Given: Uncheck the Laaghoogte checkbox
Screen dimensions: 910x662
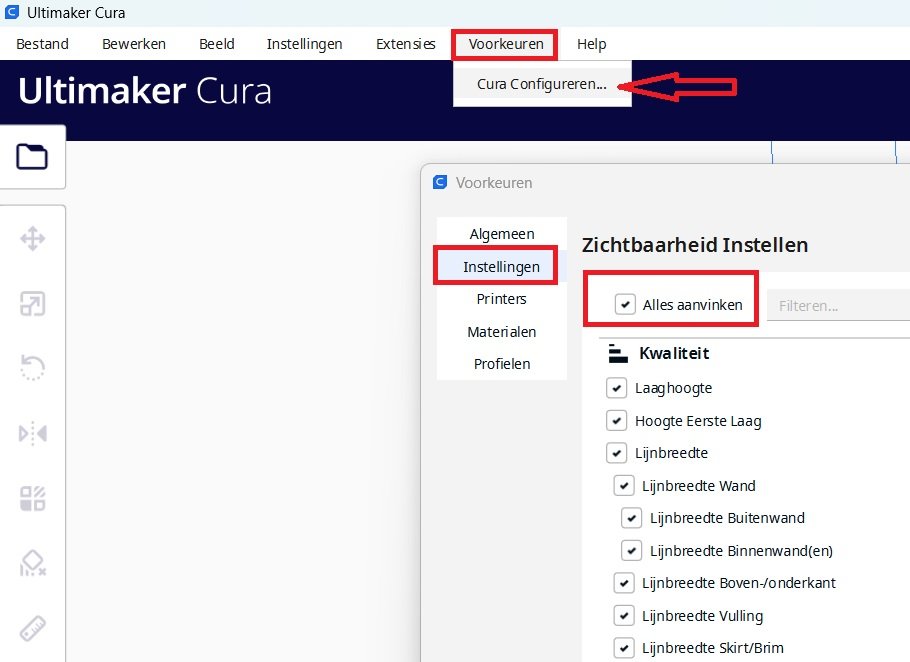Looking at the screenshot, I should click(617, 388).
